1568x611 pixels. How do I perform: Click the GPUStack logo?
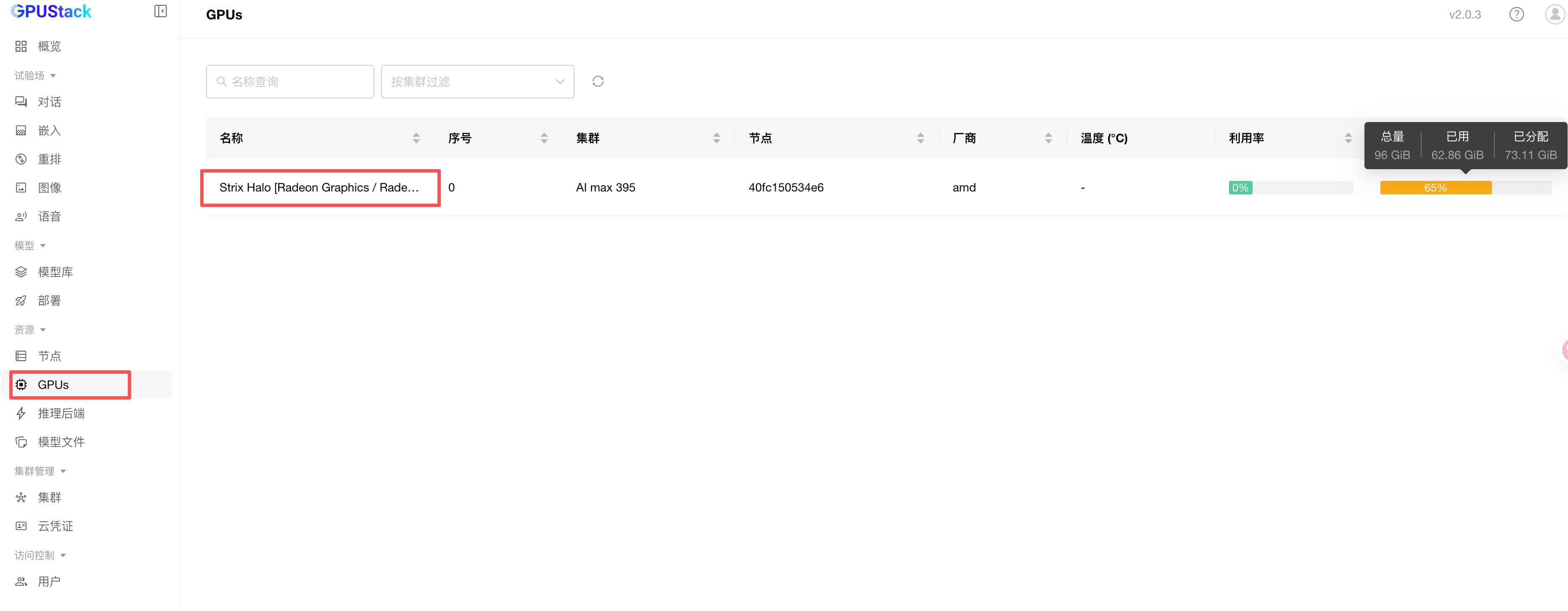(x=51, y=12)
